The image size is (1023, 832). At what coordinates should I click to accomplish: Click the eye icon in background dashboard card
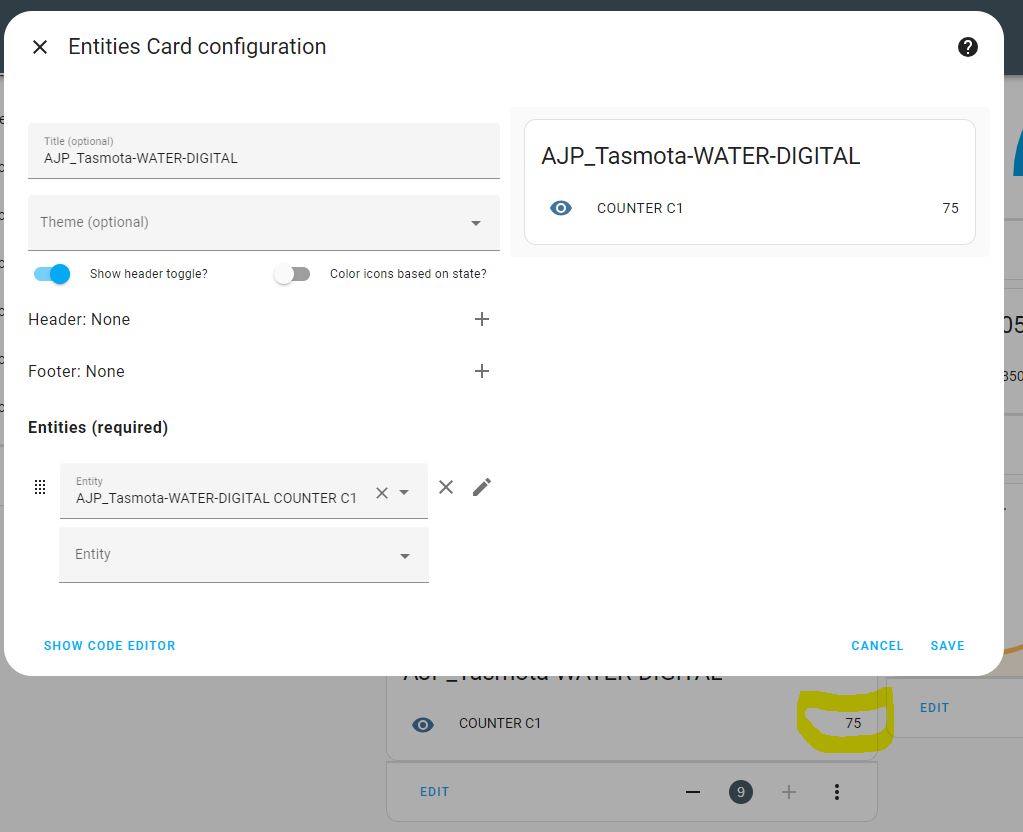(x=423, y=724)
